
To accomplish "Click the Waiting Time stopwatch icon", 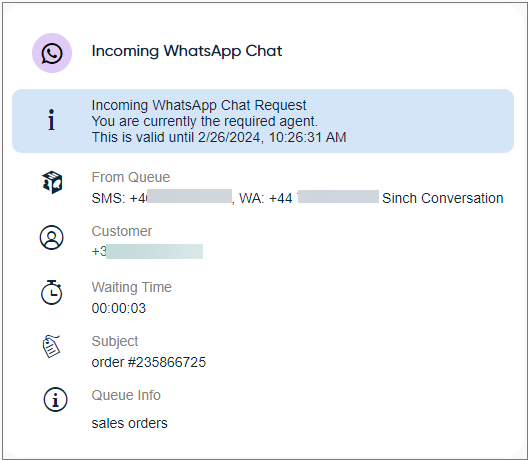I will (52, 292).
